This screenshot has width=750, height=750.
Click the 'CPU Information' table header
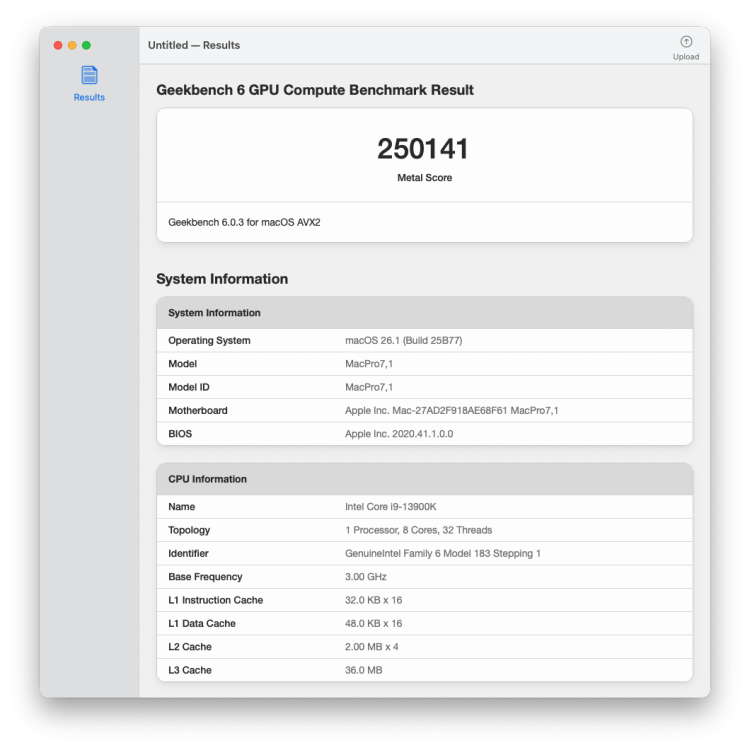click(x=424, y=479)
